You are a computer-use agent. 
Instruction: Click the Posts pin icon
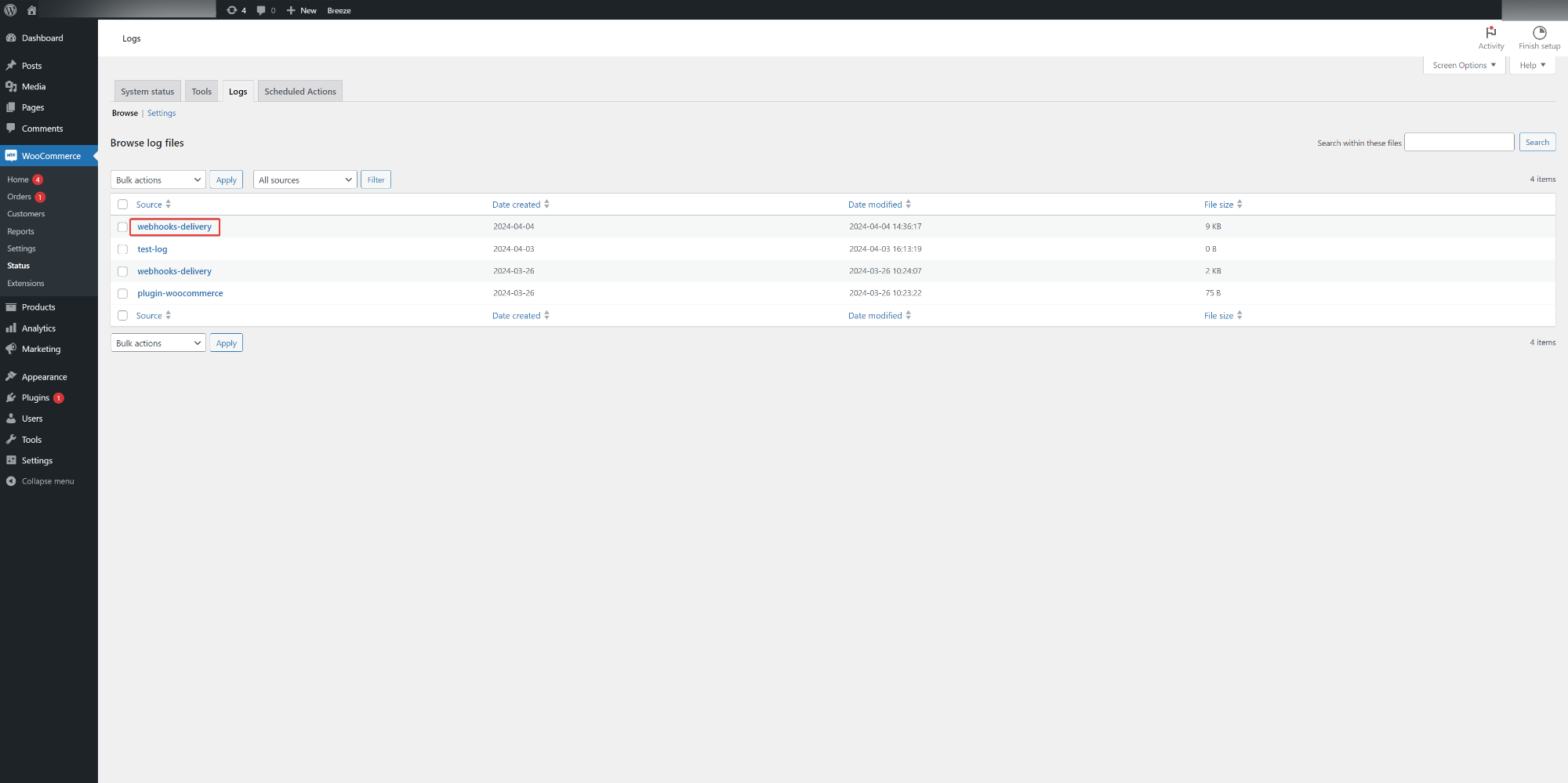[11, 66]
